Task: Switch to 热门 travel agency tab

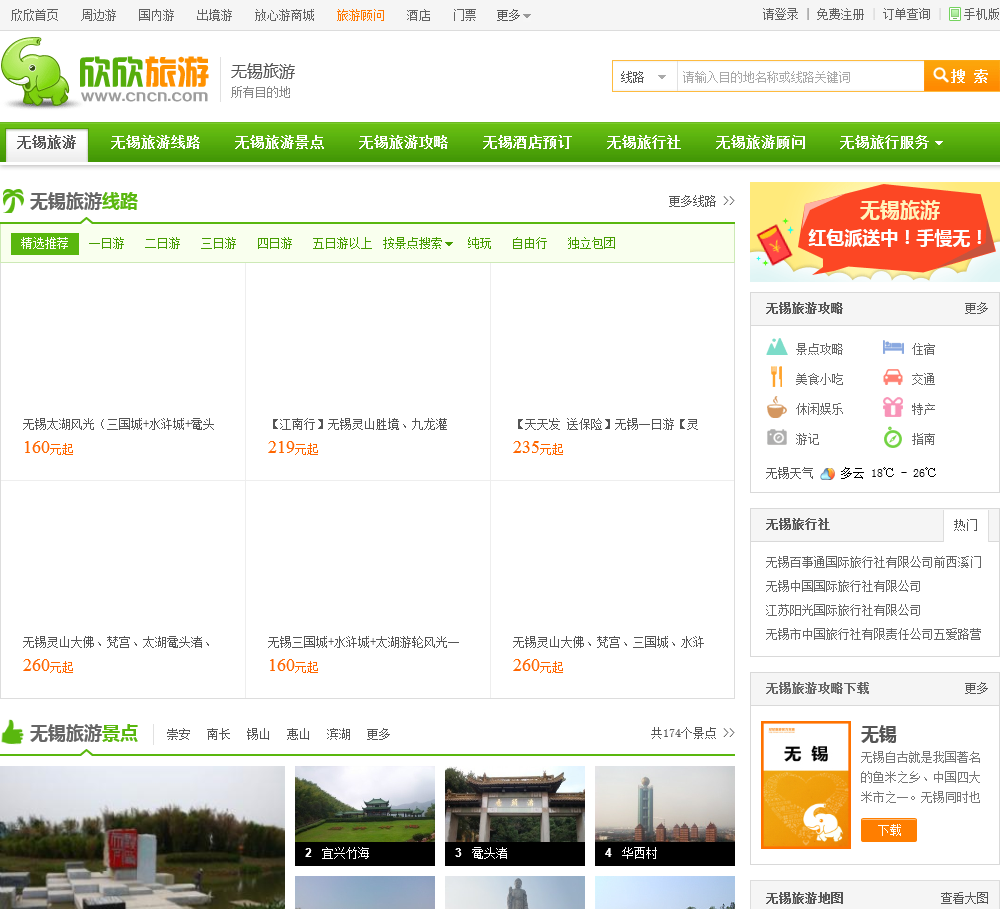Action: tap(965, 525)
